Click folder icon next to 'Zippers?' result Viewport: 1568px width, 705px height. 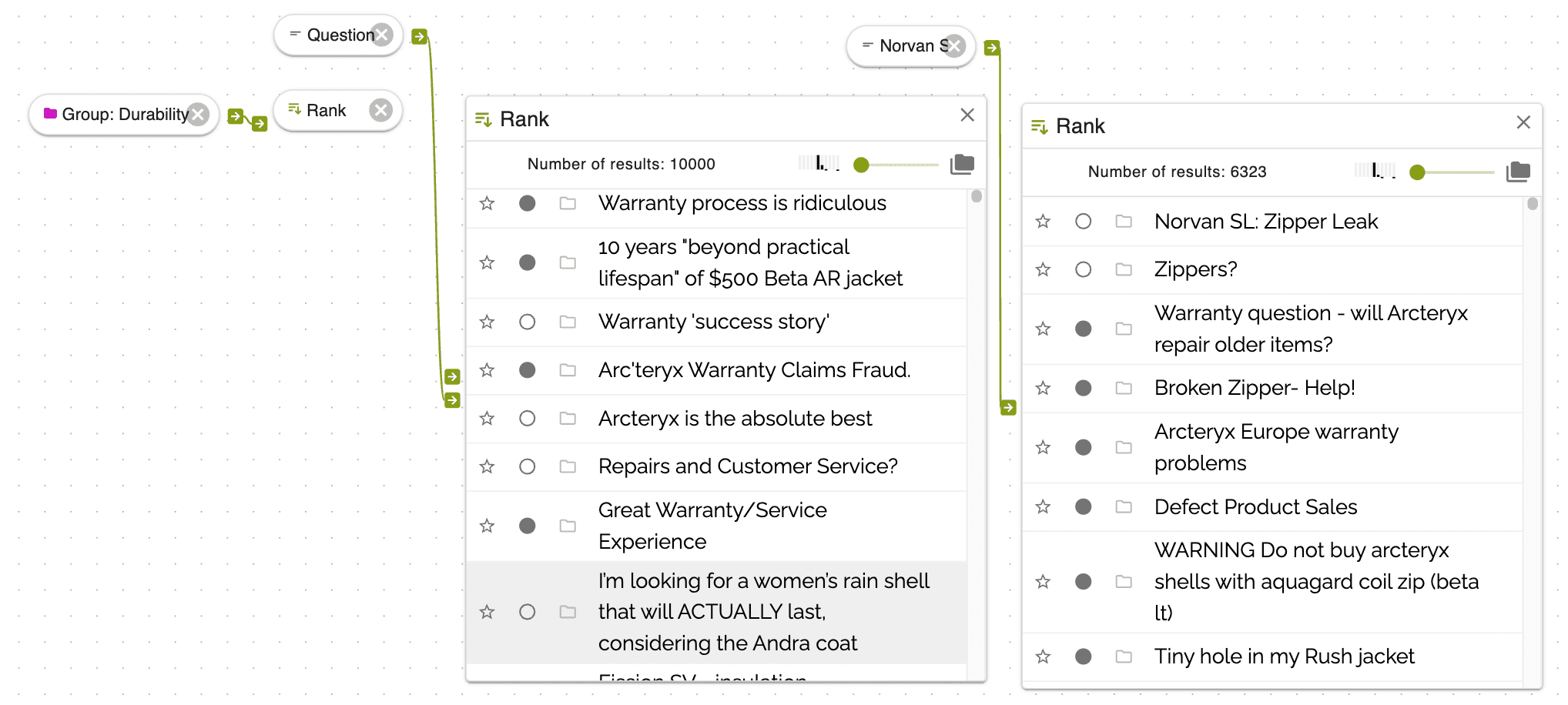pyautogui.click(x=1124, y=269)
